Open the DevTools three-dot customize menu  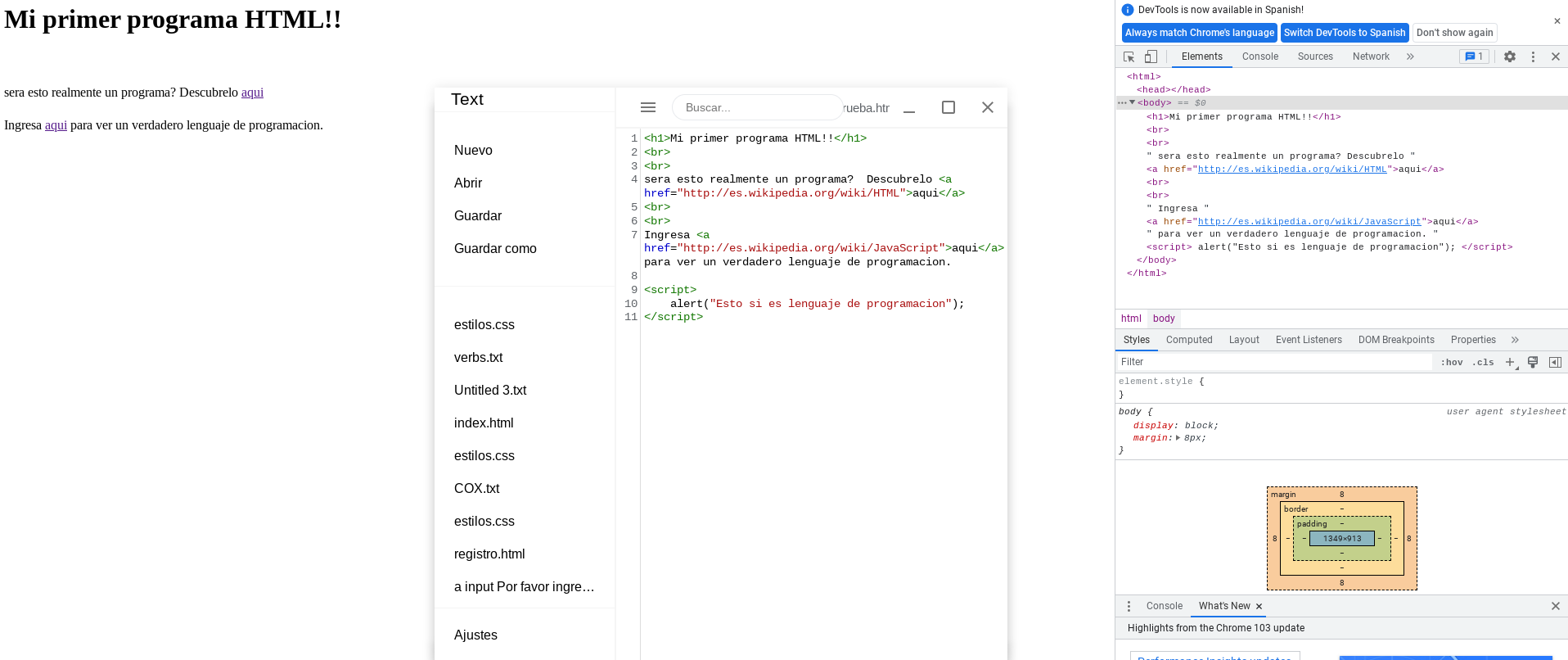[x=1533, y=57]
